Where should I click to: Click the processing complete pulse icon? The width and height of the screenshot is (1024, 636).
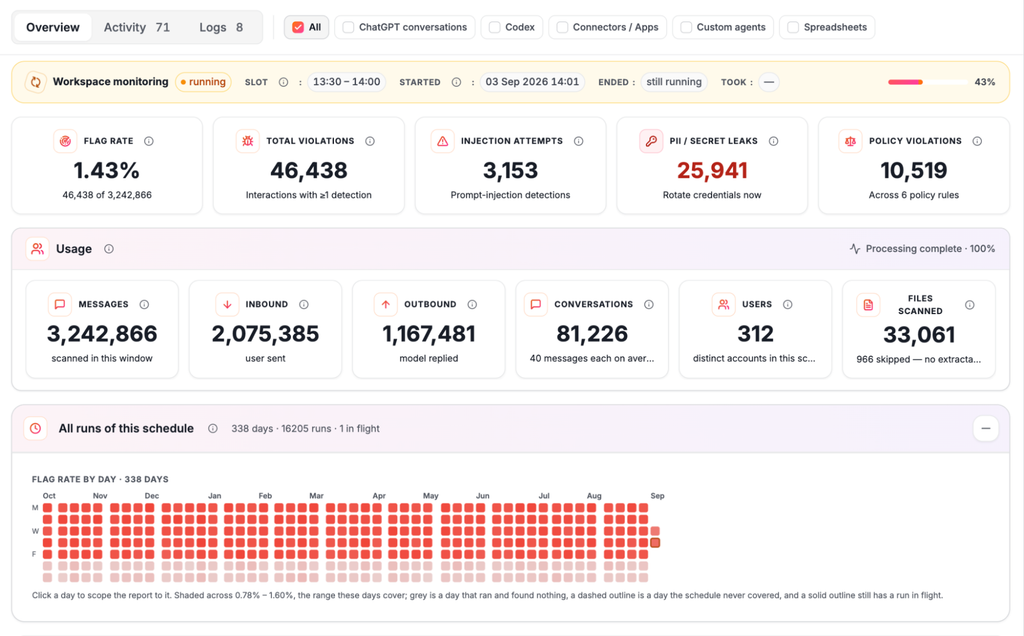pyautogui.click(x=855, y=249)
